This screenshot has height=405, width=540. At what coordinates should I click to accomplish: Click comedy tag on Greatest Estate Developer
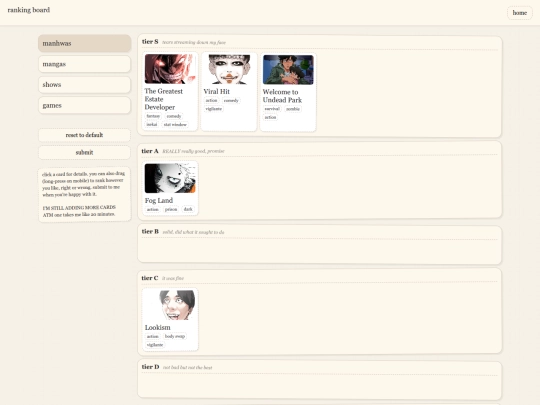click(x=174, y=116)
